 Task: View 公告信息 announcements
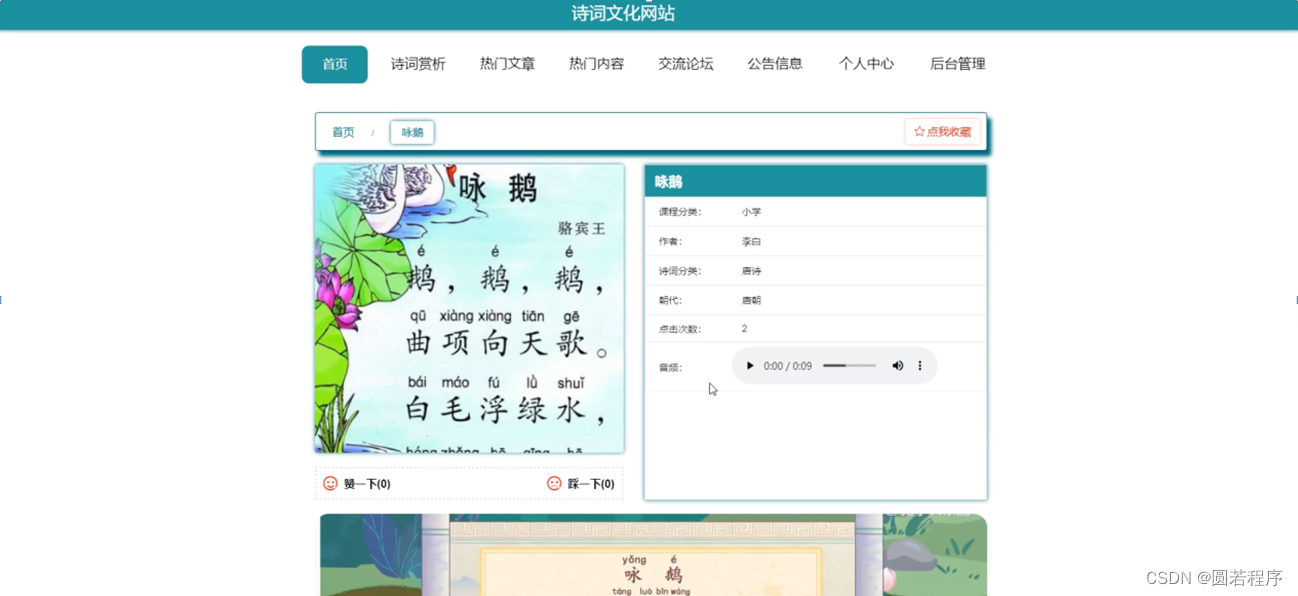point(776,63)
